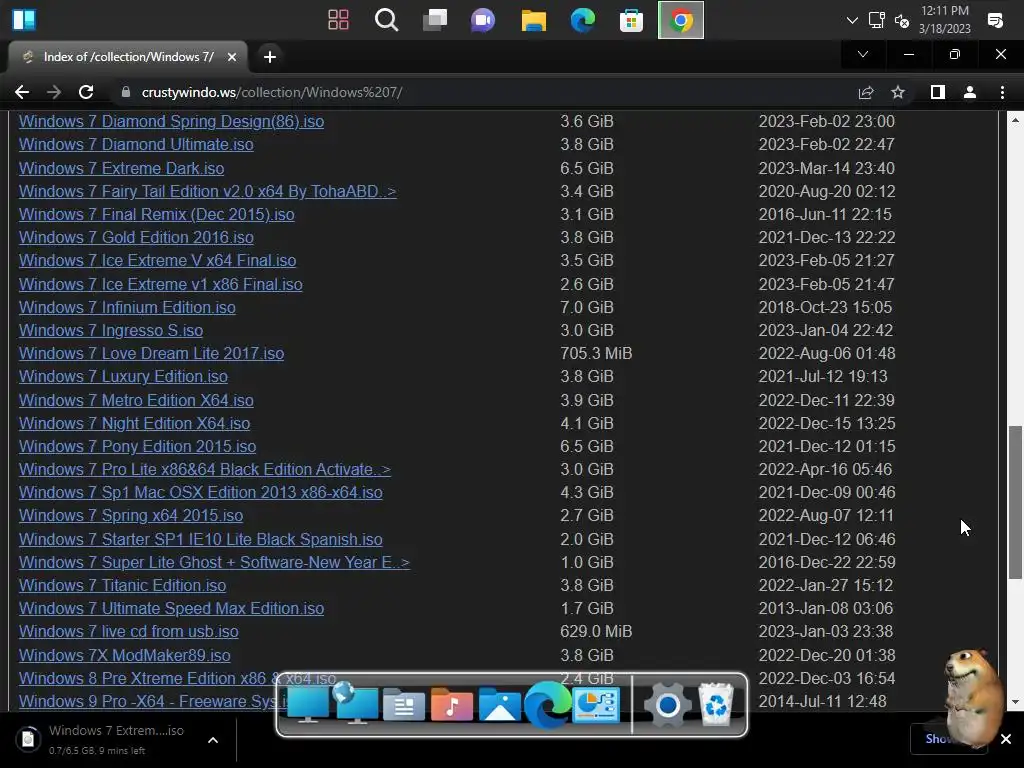Go forward in browser history
Viewport: 1024px width, 768px height.
click(54, 92)
